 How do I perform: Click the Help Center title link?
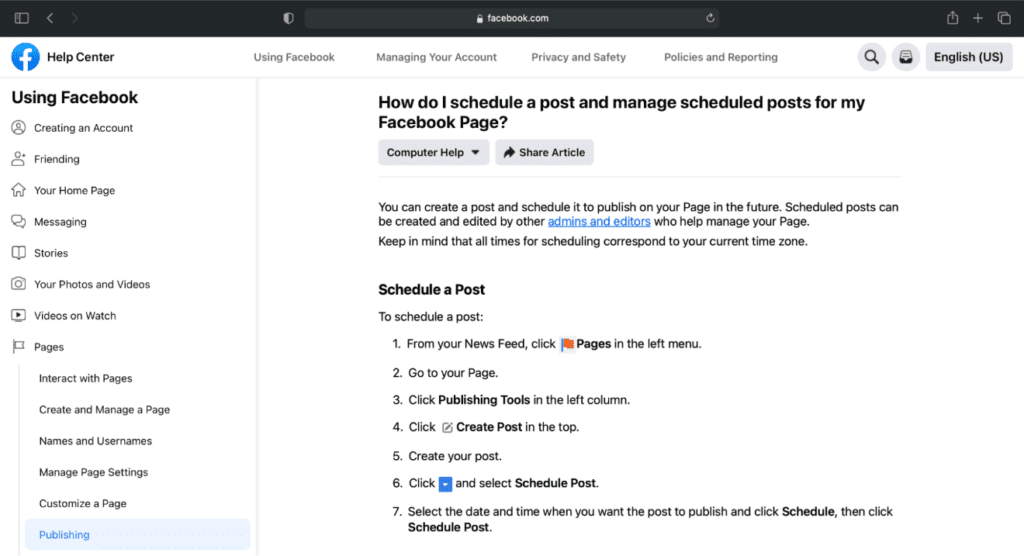pyautogui.click(x=80, y=57)
